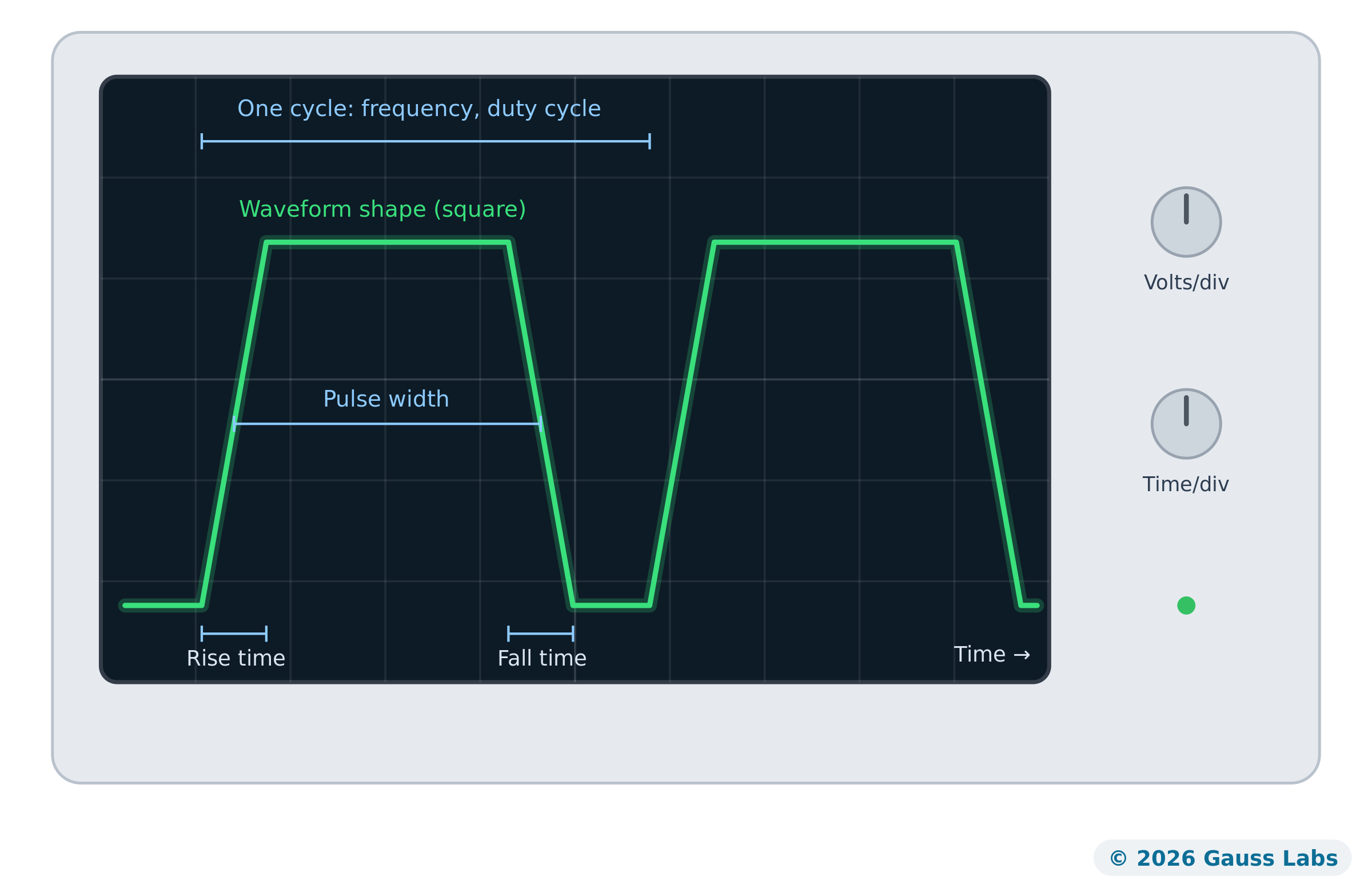Click the '© 2026 Gauss Labs' badge
Image resolution: width=1372 pixels, height=884 pixels.
click(1223, 858)
